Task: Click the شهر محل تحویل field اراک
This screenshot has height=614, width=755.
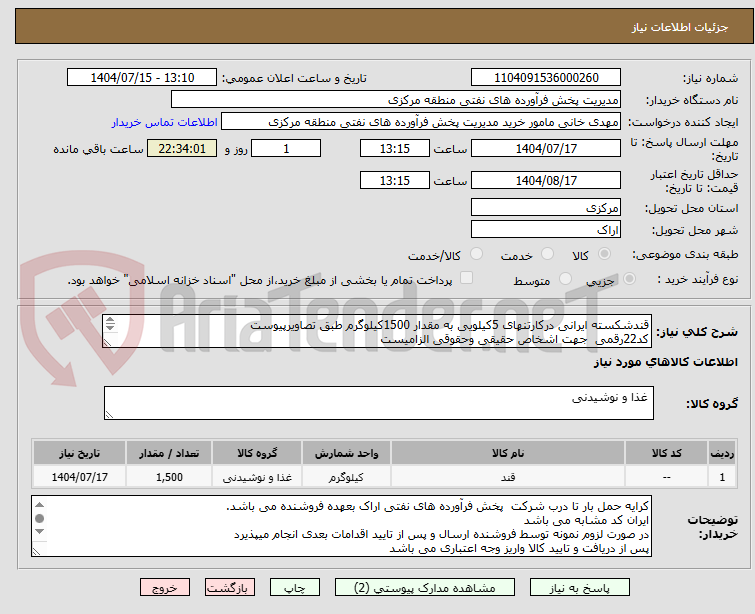Action: 546,230
